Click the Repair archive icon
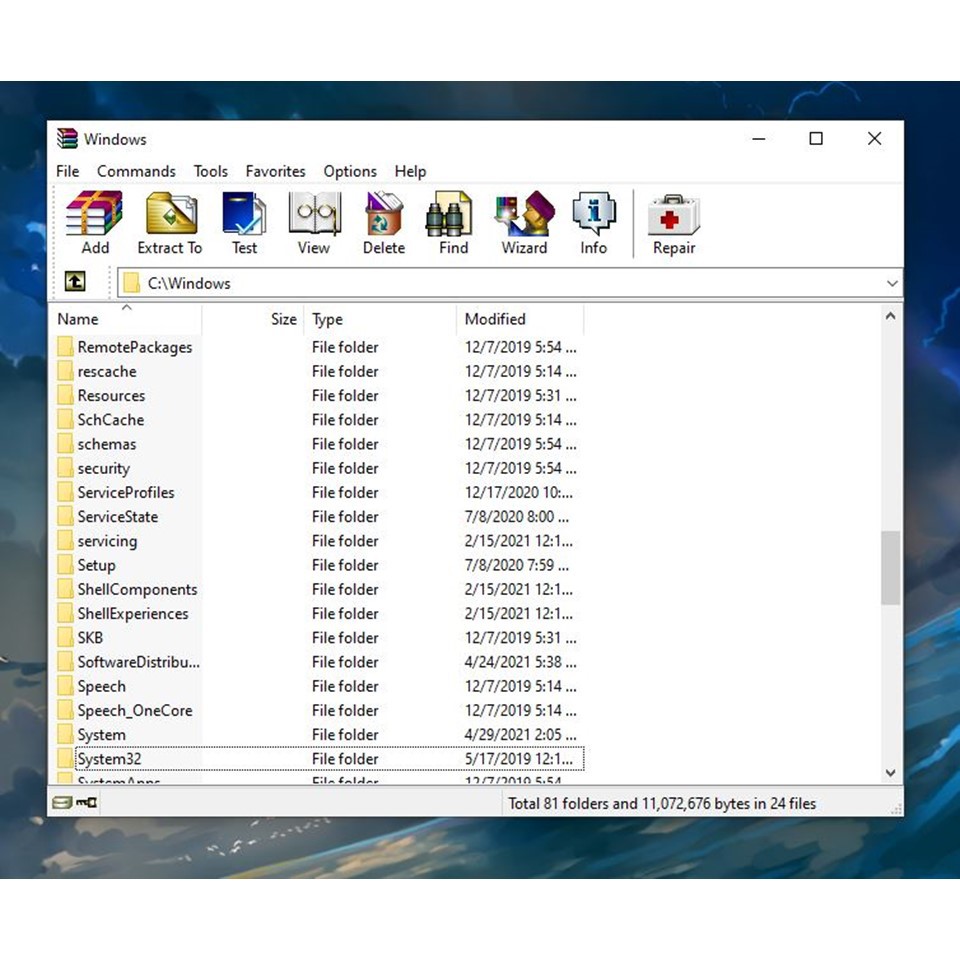 [x=674, y=223]
